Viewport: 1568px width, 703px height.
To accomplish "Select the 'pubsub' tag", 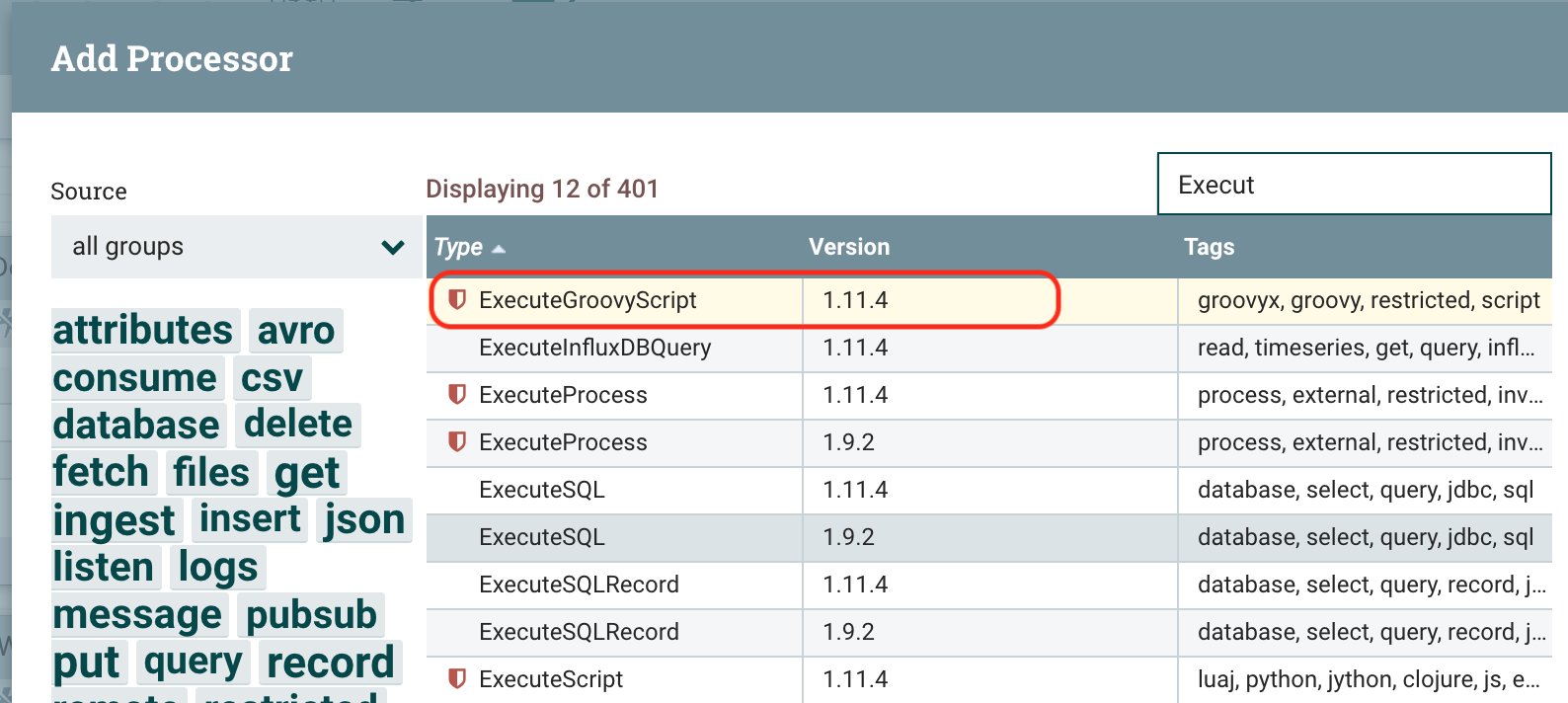I will [x=311, y=614].
